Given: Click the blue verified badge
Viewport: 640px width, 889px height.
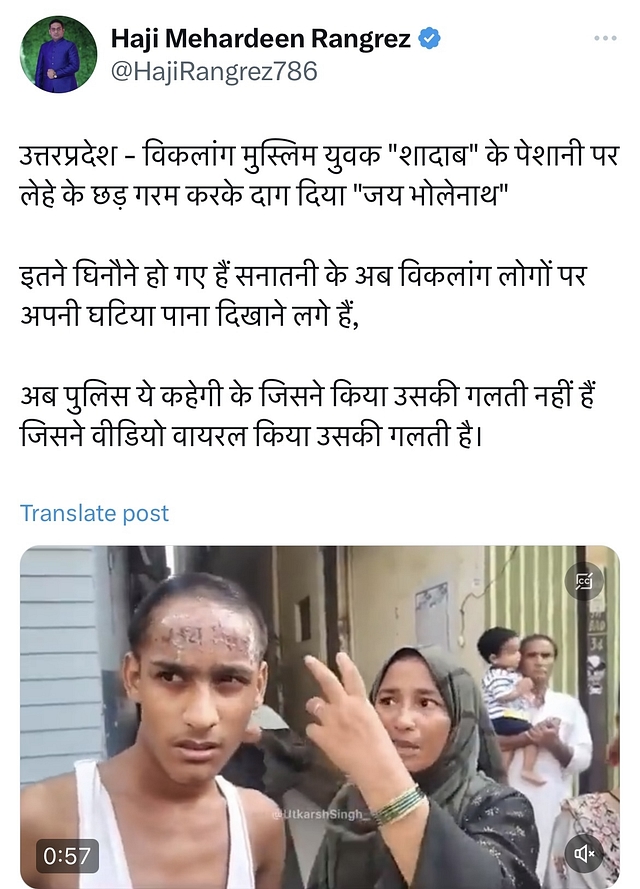Looking at the screenshot, I should (x=429, y=39).
